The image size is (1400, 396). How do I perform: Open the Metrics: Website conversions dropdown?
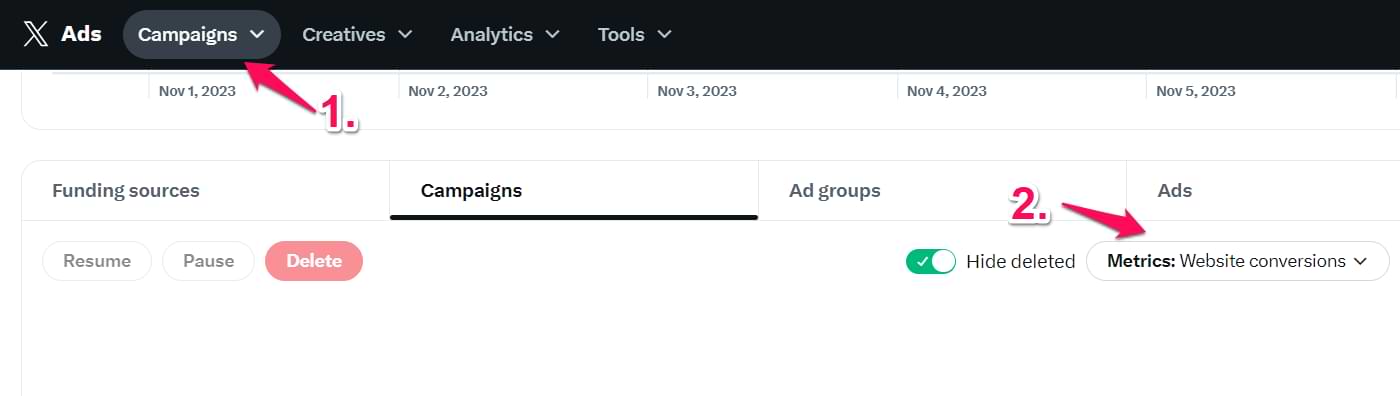point(1238,261)
